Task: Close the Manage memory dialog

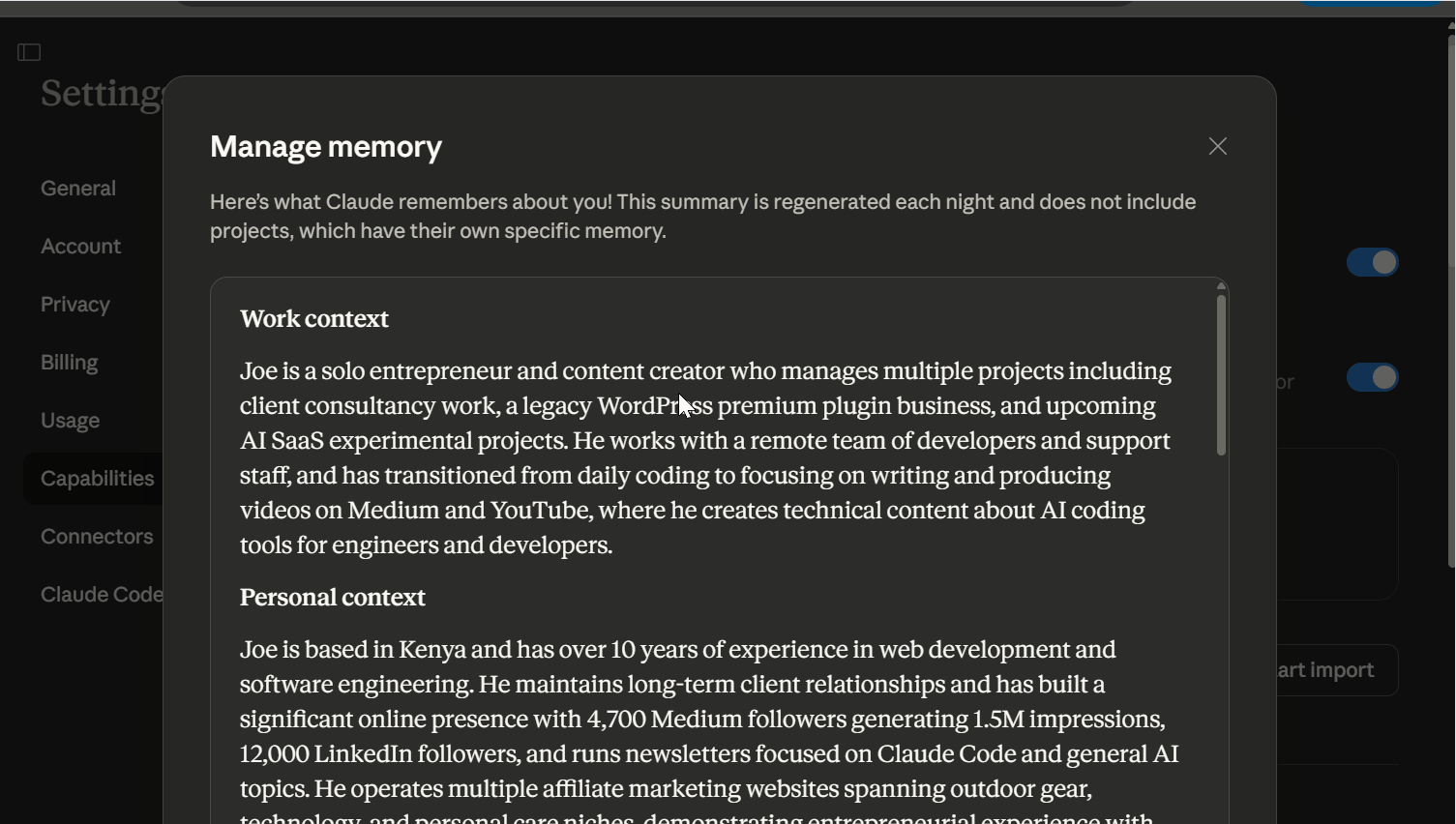Action: click(1217, 146)
